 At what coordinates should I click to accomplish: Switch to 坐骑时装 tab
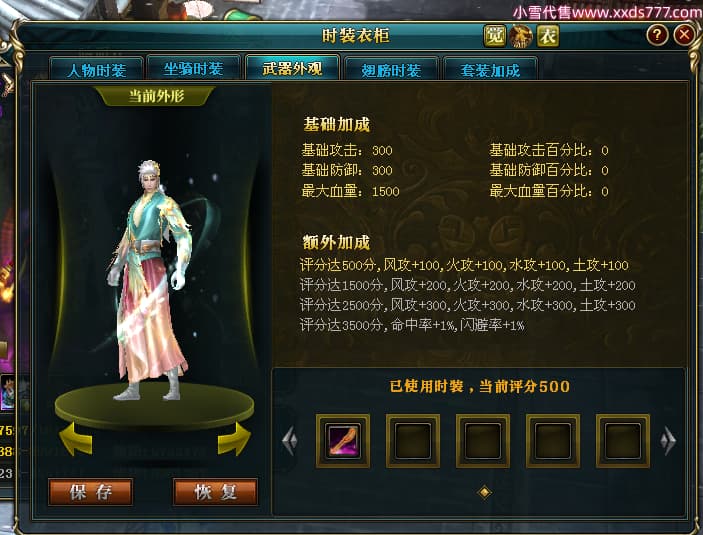[193, 69]
